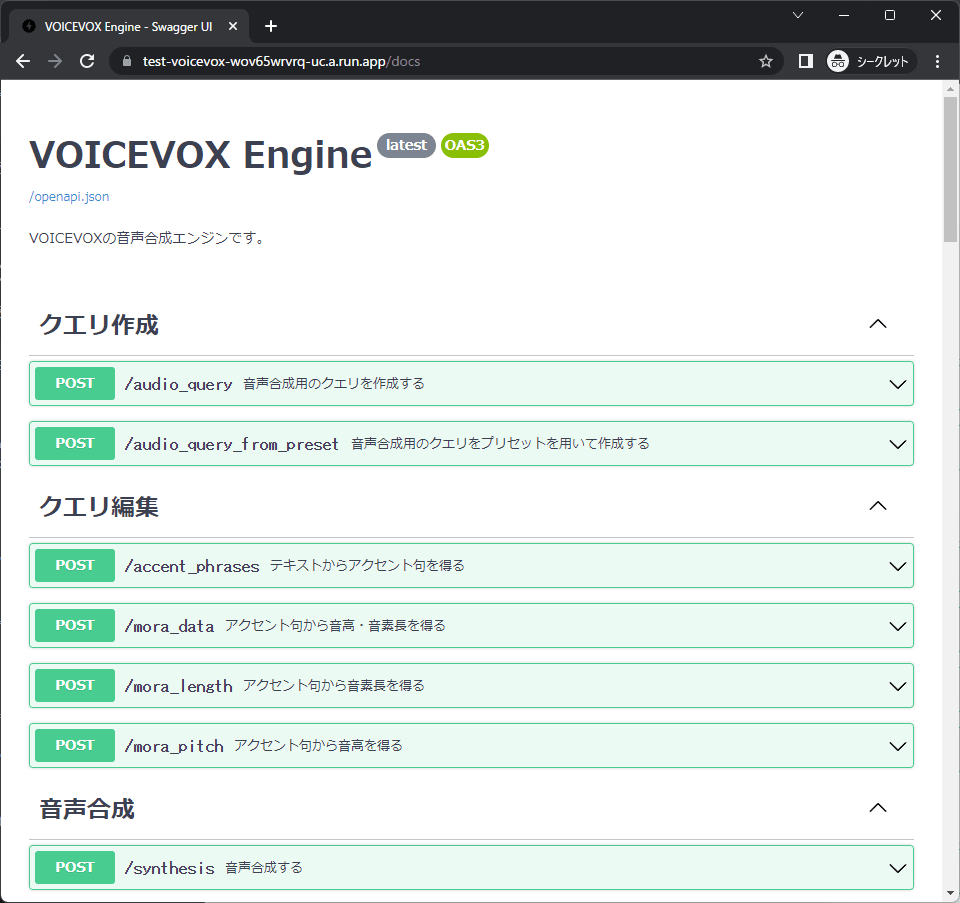This screenshot has width=960, height=903.
Task: Minimize the browser window
Action: (x=844, y=15)
